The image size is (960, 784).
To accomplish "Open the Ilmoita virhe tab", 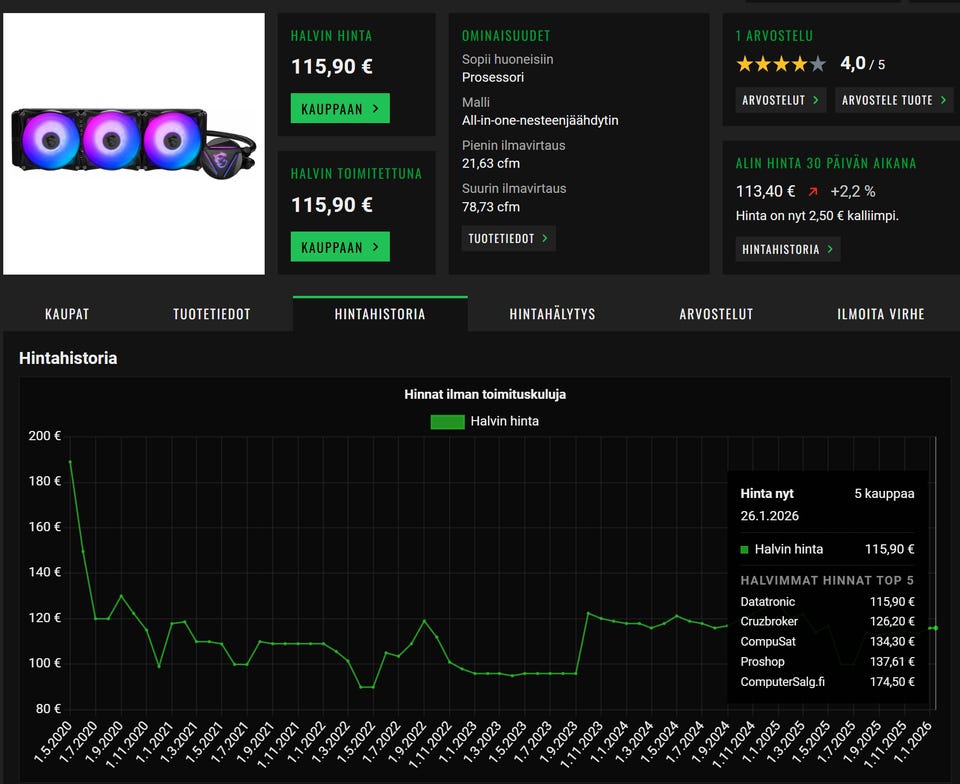I will (880, 314).
